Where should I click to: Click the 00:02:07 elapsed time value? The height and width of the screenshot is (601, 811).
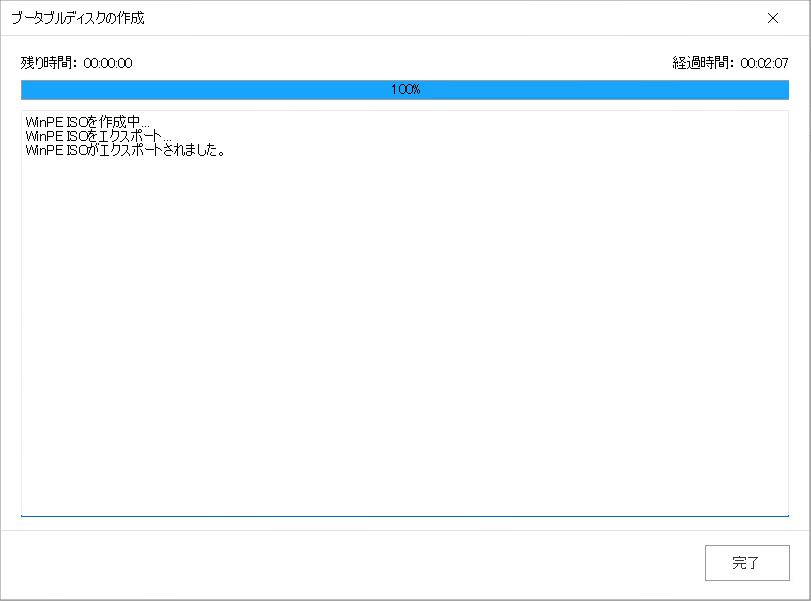764,63
